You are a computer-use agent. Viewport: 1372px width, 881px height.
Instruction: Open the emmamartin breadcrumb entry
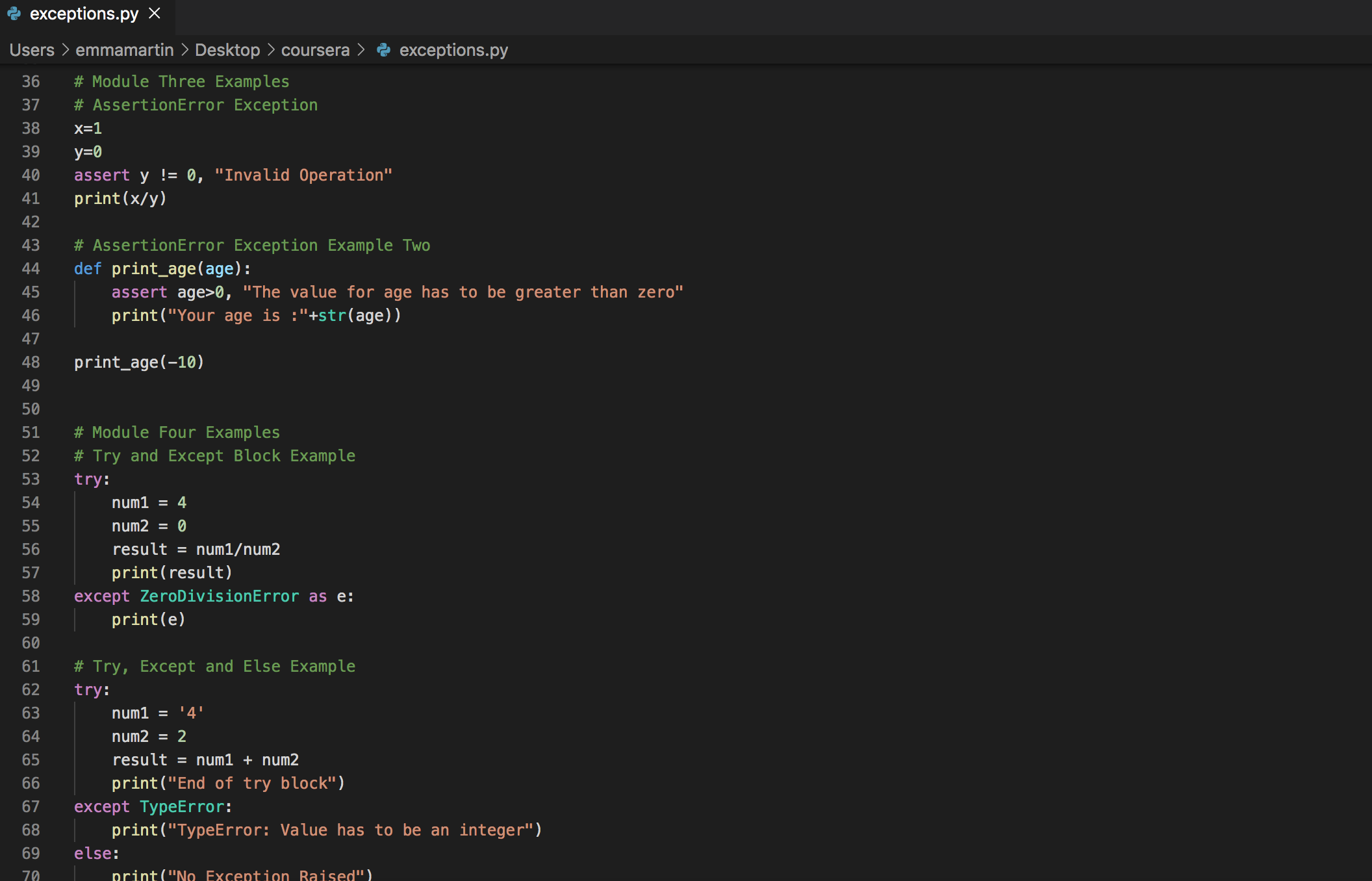[x=124, y=50]
